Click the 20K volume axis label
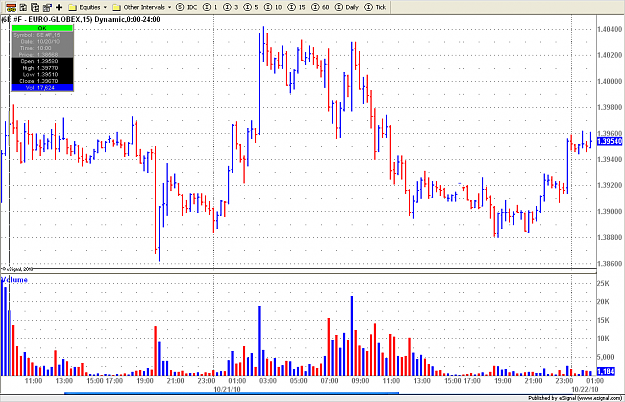 tap(603, 302)
